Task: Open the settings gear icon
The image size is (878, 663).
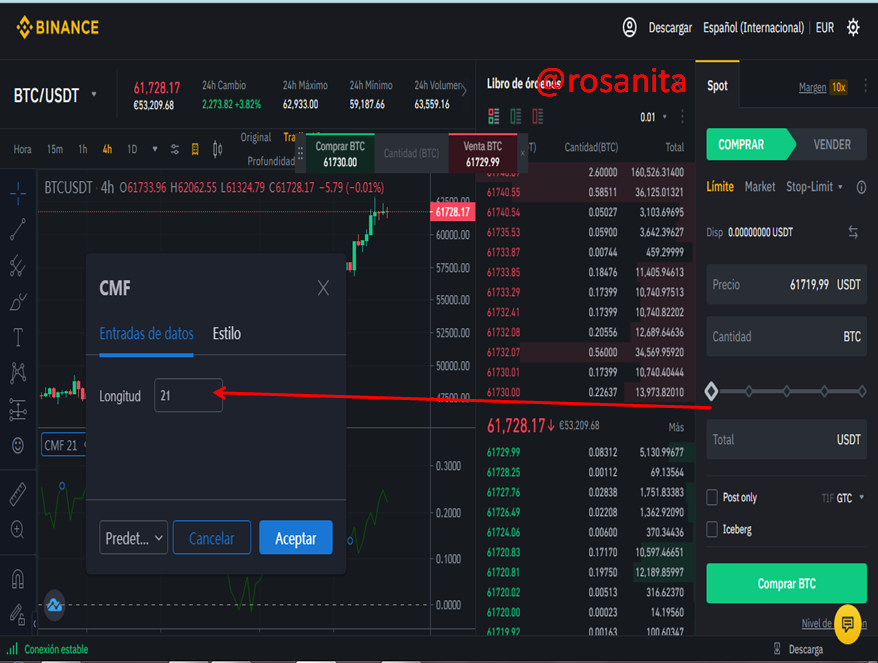Action: tap(853, 27)
